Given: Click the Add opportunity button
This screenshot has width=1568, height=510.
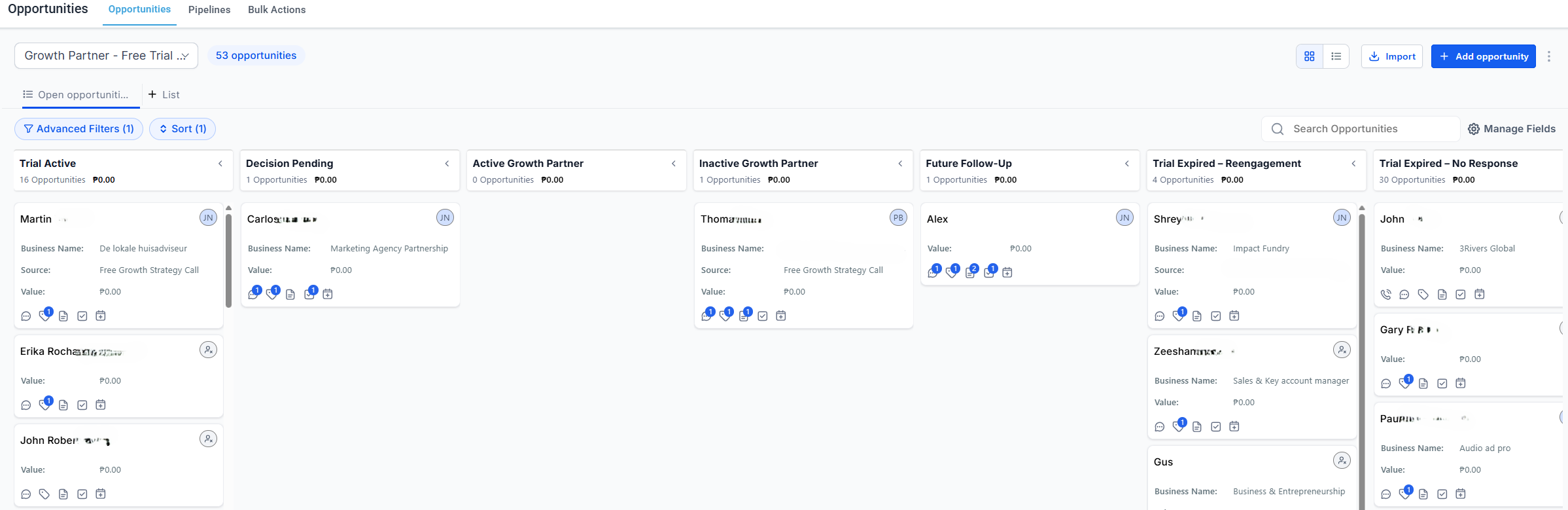Looking at the screenshot, I should [1483, 56].
